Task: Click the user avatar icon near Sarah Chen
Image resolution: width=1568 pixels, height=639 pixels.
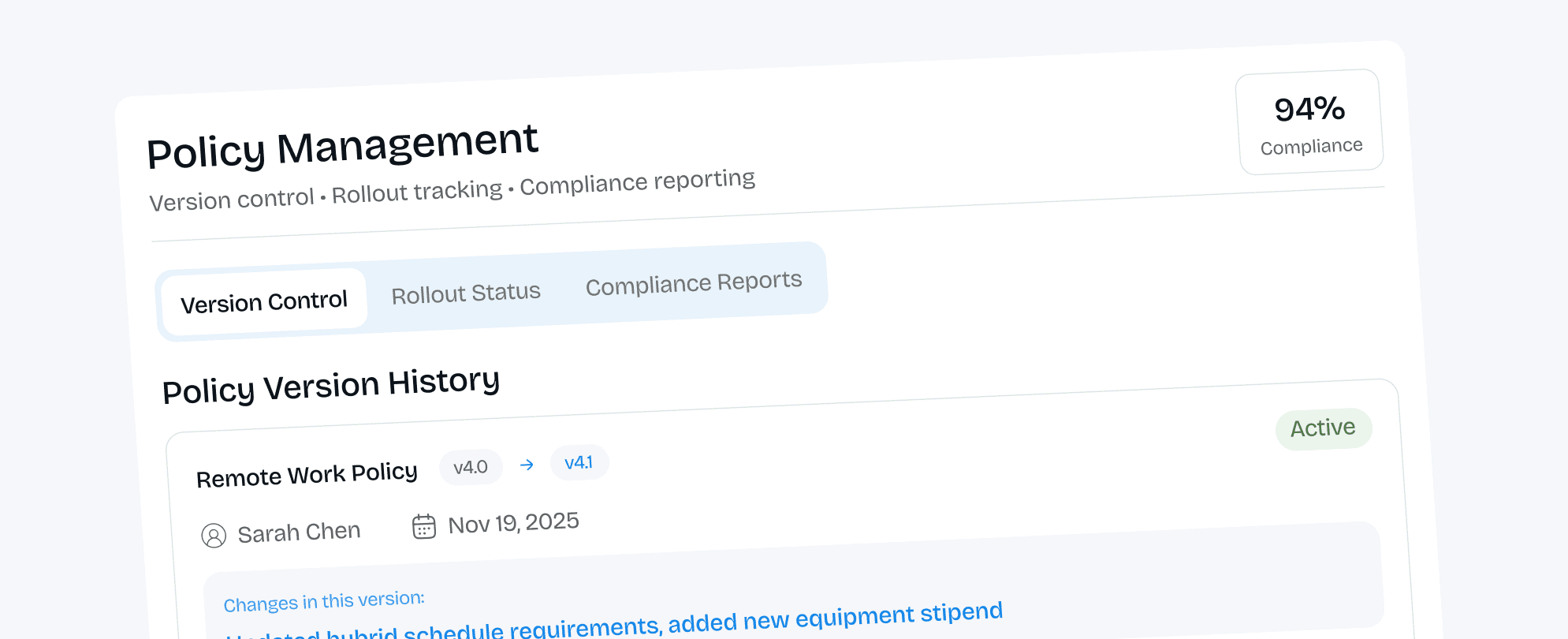Action: point(214,536)
